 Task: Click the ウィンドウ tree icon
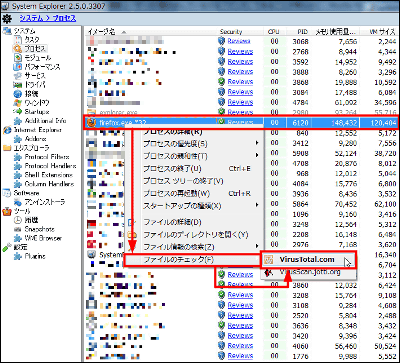17,103
